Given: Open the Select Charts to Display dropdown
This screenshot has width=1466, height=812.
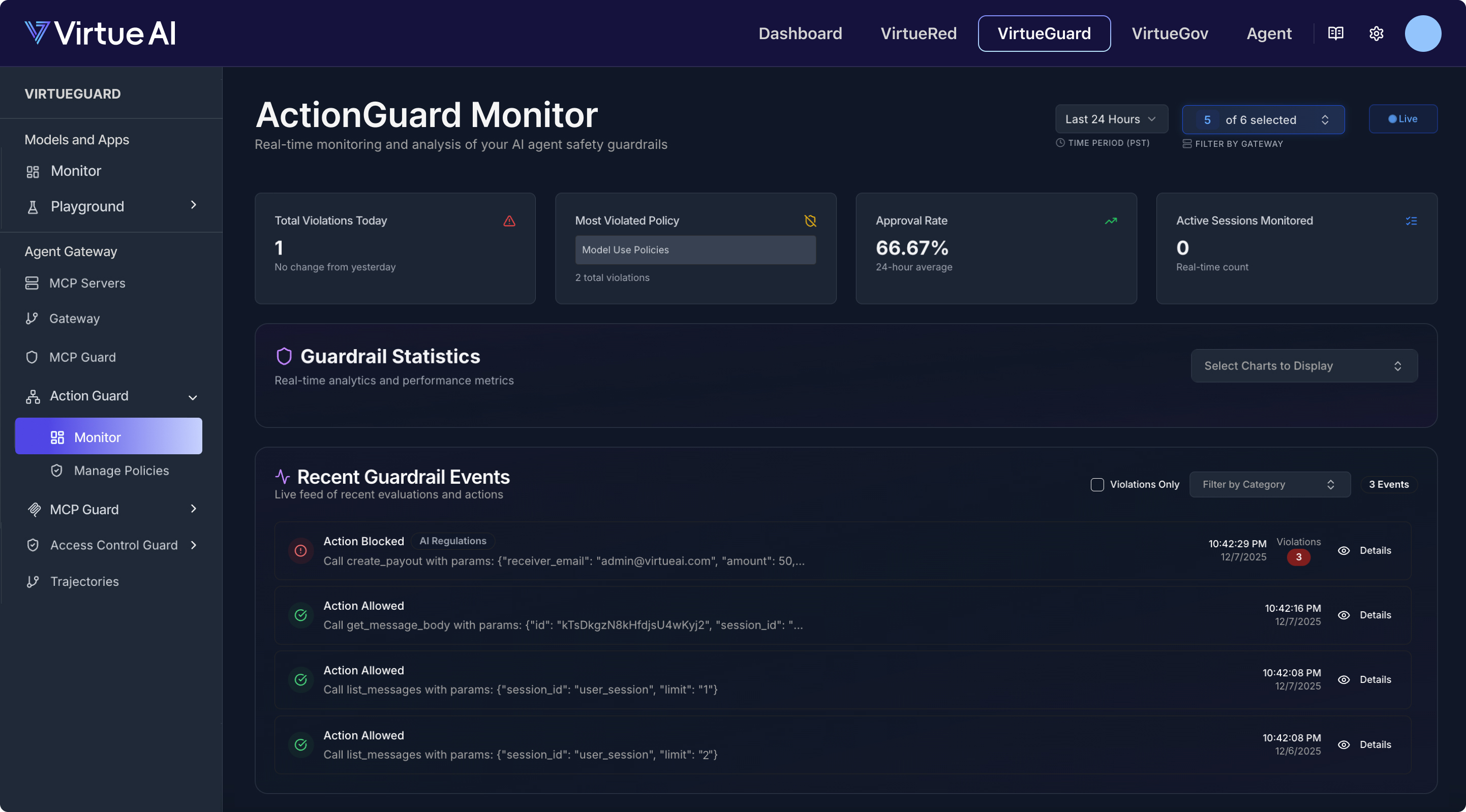Looking at the screenshot, I should point(1303,366).
